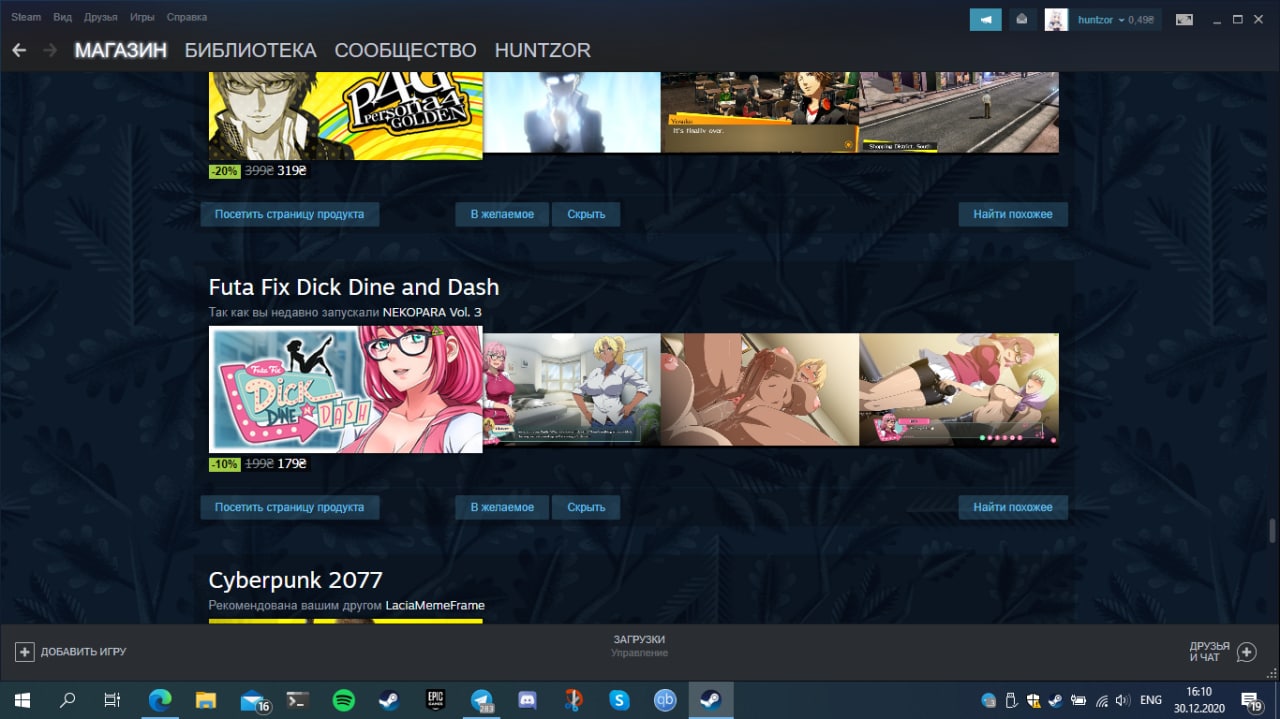Image resolution: width=1280 pixels, height=719 pixels.
Task: Switch to the МАГАЗИН tab
Action: click(x=120, y=50)
